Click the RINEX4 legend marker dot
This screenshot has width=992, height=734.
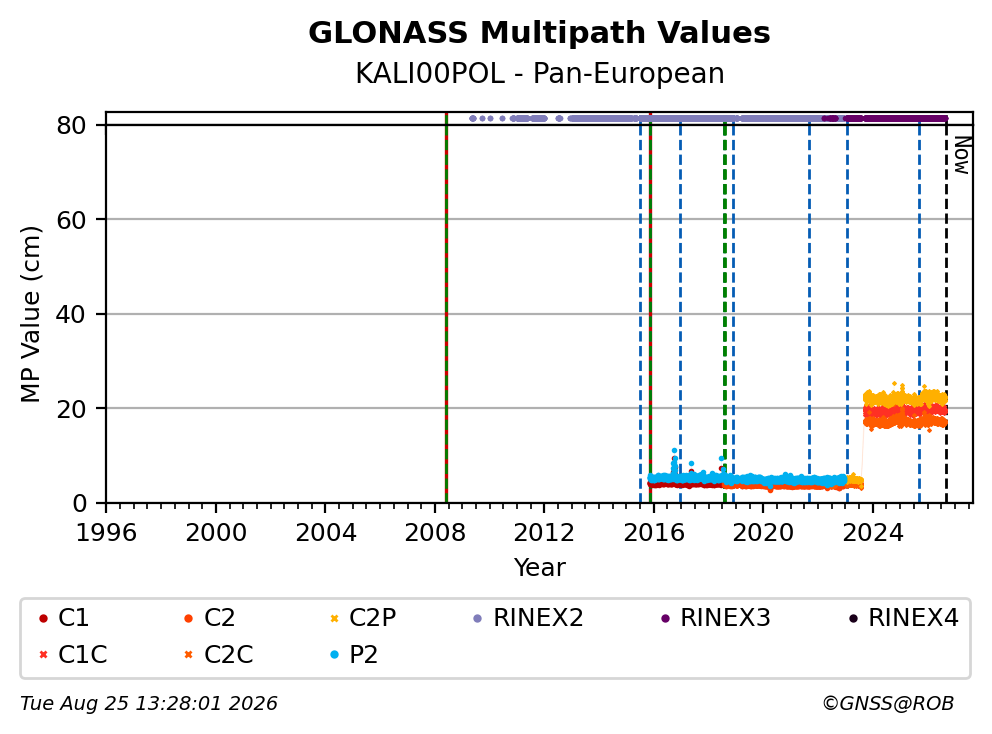(x=853, y=618)
